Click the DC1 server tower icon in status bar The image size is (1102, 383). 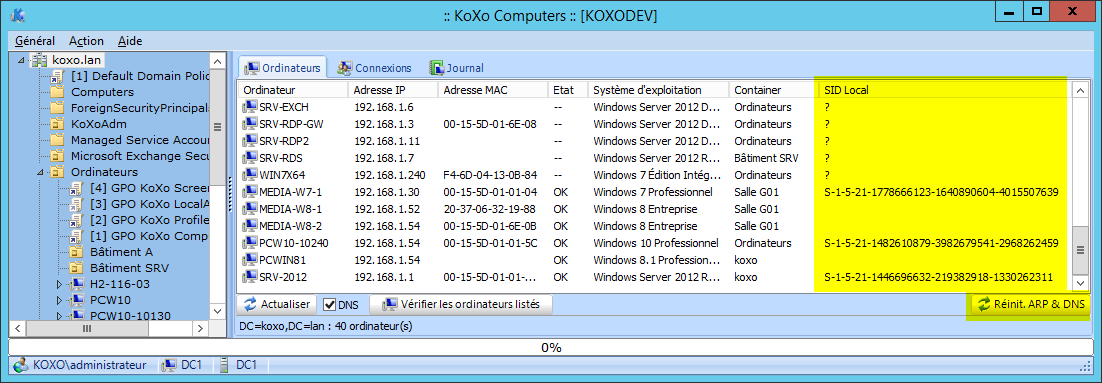[x=225, y=365]
